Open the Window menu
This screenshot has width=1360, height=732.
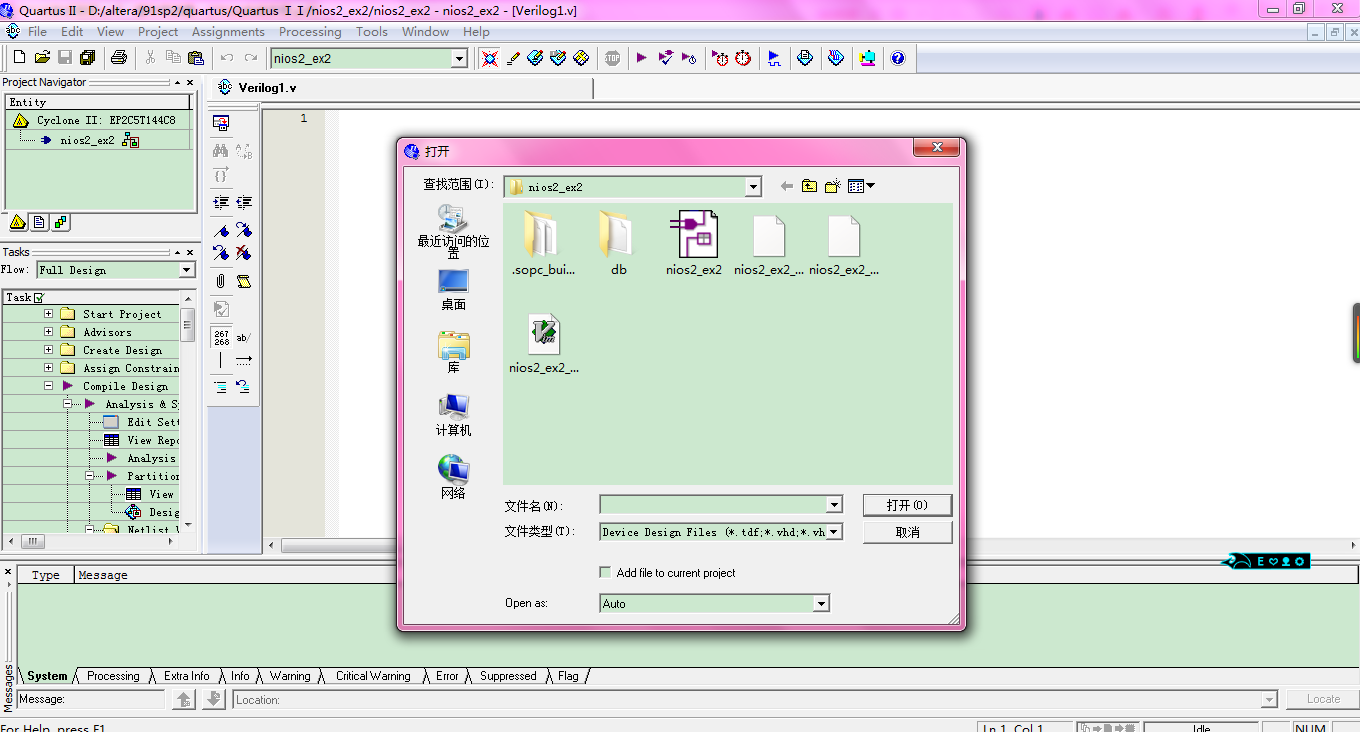pos(426,32)
